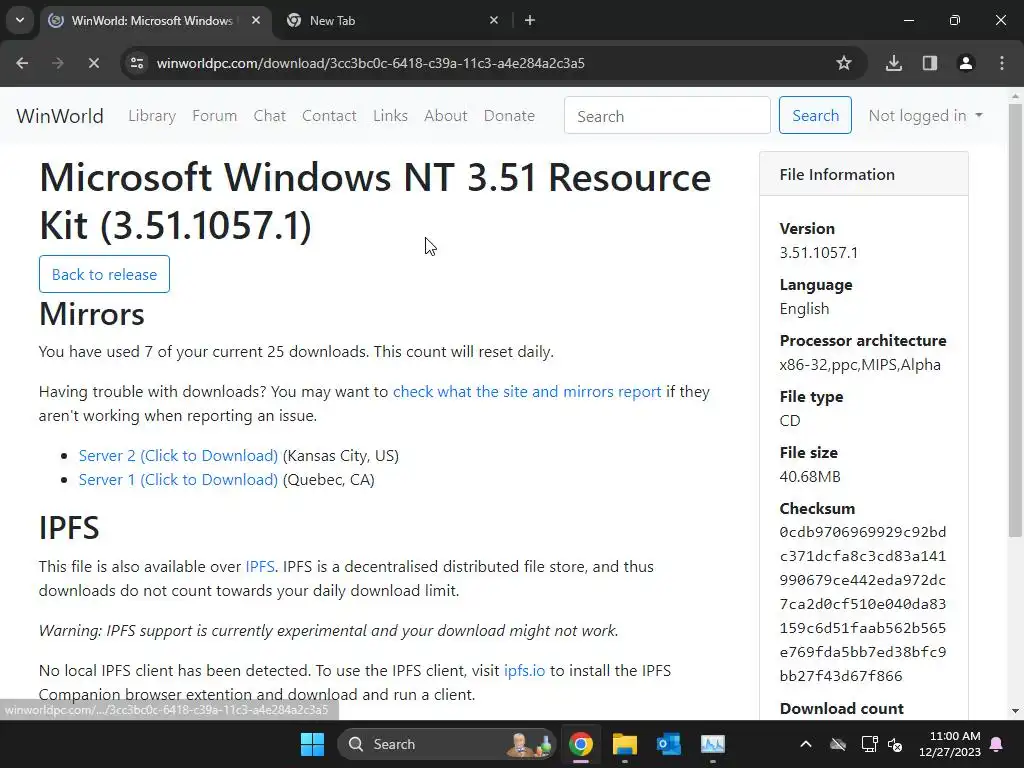Expand the Not logged in dropdown
The height and width of the screenshot is (768, 1024).
pyautogui.click(x=925, y=116)
